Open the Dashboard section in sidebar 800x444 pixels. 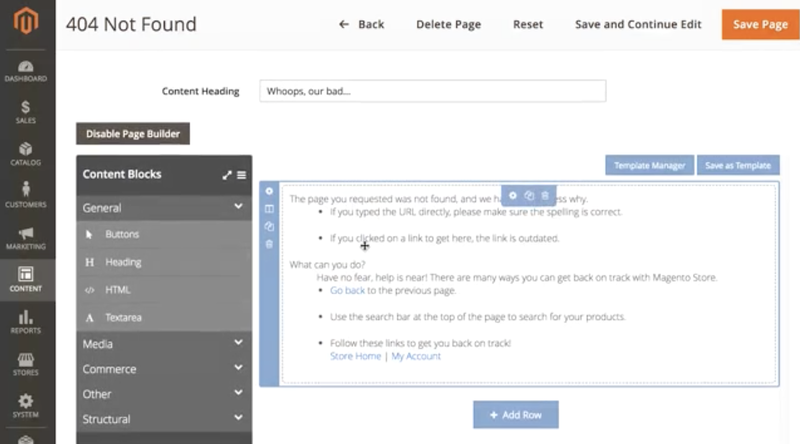point(26,71)
